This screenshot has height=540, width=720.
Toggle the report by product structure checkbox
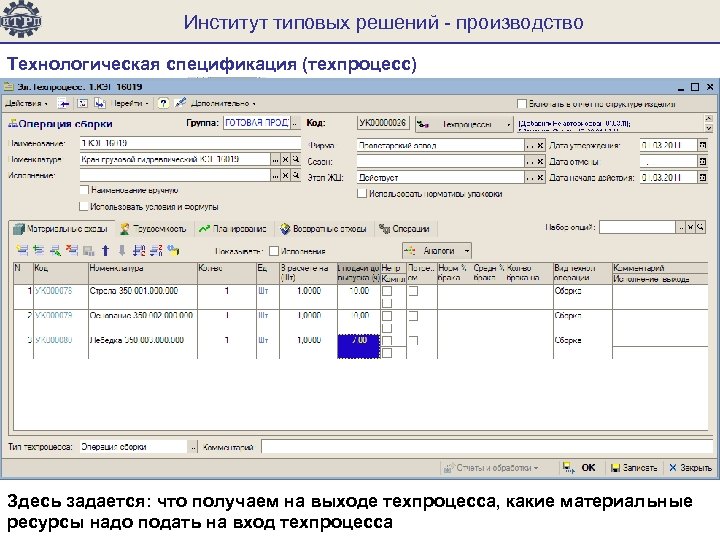click(x=522, y=104)
